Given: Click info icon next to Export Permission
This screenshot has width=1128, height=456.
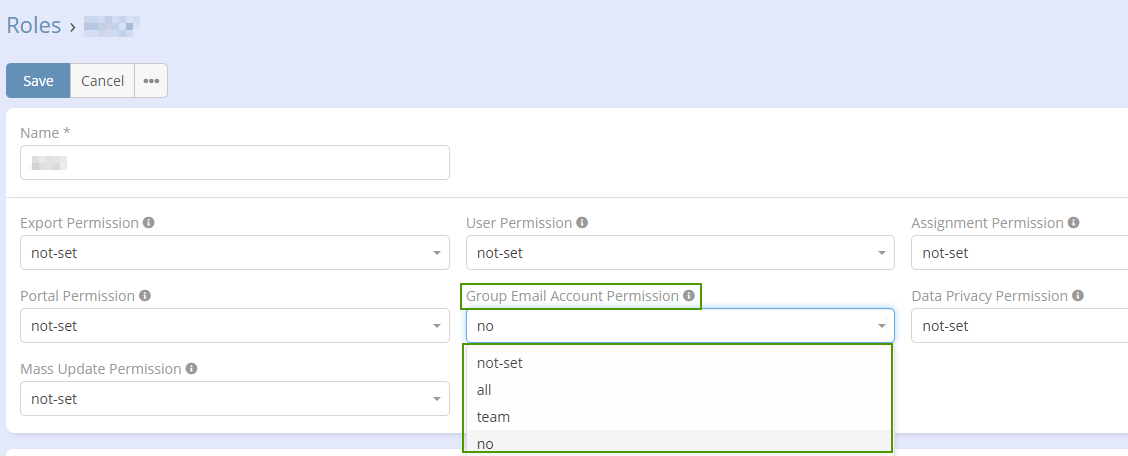Looking at the screenshot, I should click(x=148, y=223).
